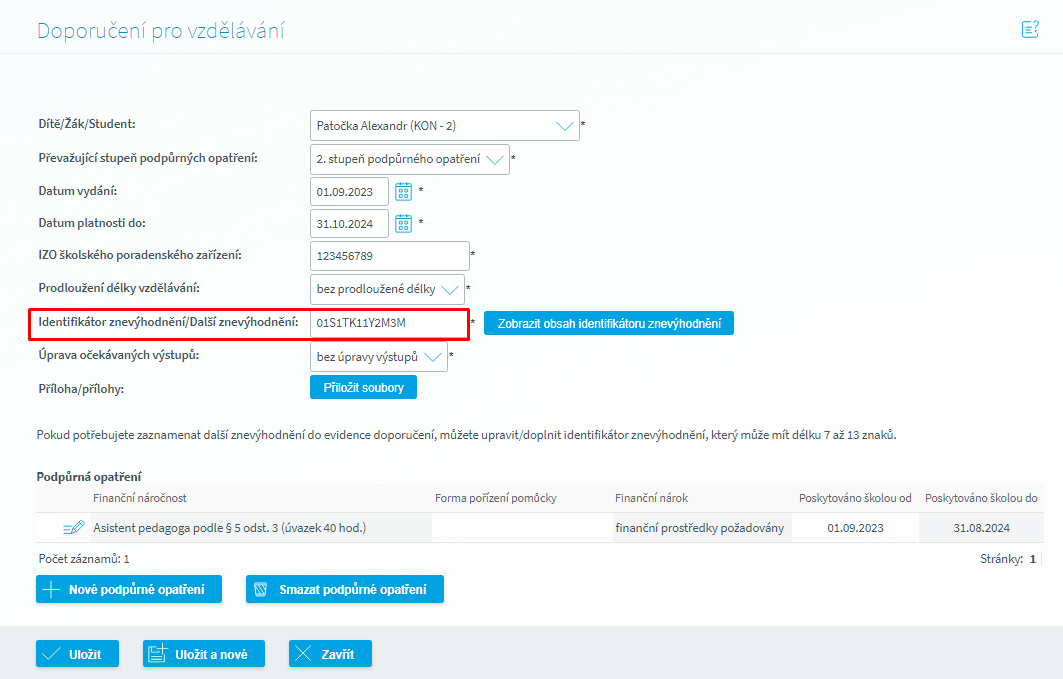Click the pencil edit icon for Asistent pedagoga row
The width and height of the screenshot is (1063, 679).
pyautogui.click(x=73, y=527)
